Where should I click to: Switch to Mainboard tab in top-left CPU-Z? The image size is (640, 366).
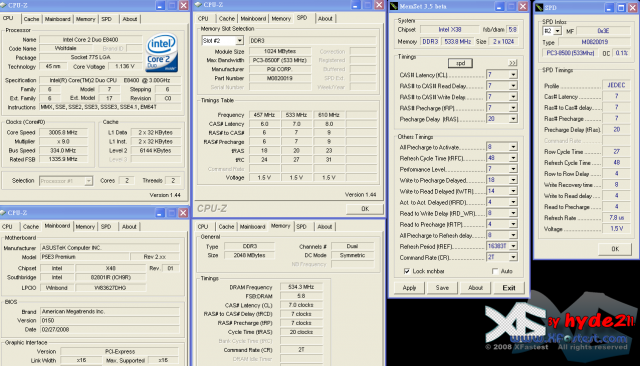(x=58, y=19)
